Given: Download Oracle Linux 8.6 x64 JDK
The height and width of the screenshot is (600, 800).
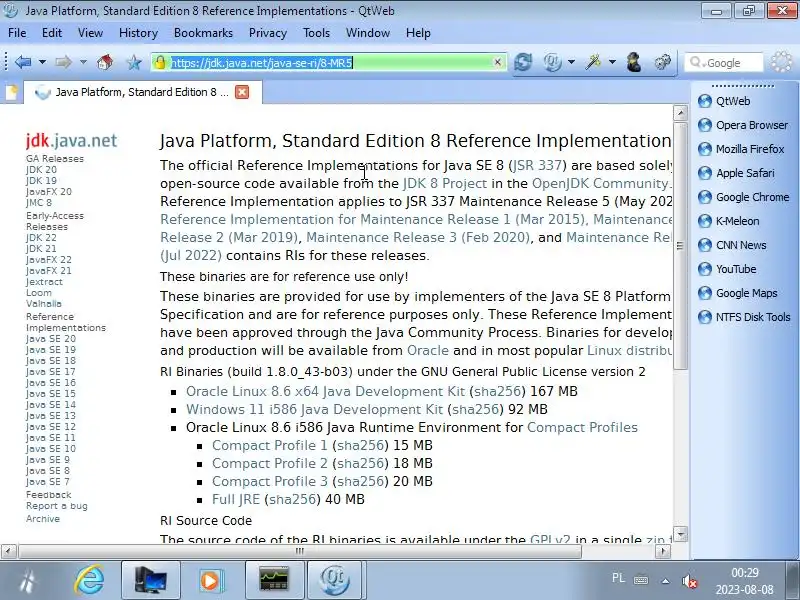Looking at the screenshot, I should 326,391.
